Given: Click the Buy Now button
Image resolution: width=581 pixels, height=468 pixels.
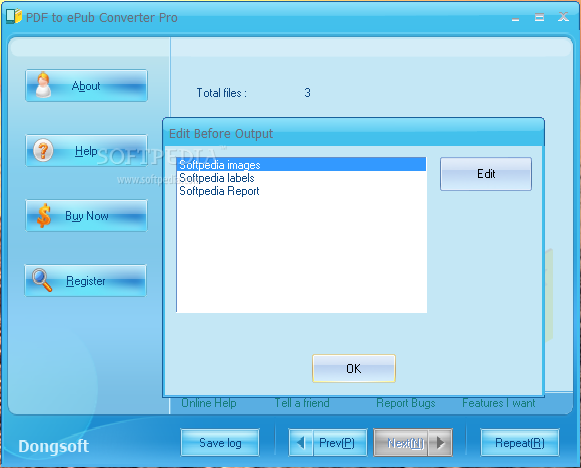Looking at the screenshot, I should [86, 216].
